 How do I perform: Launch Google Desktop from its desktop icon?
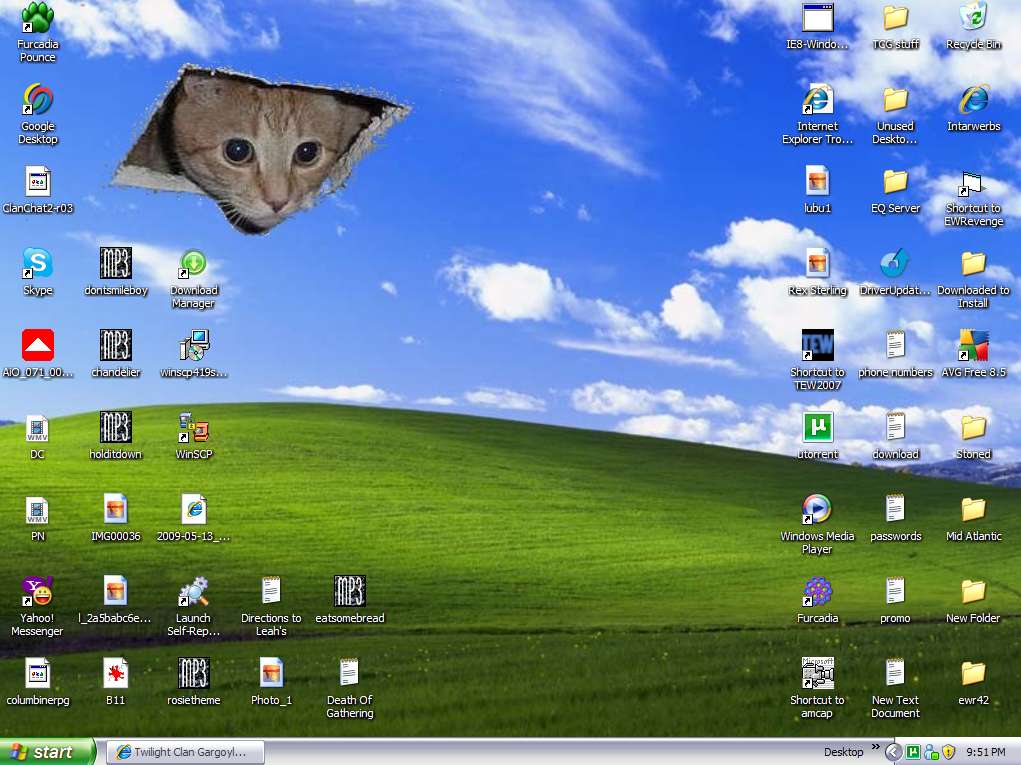tap(38, 100)
